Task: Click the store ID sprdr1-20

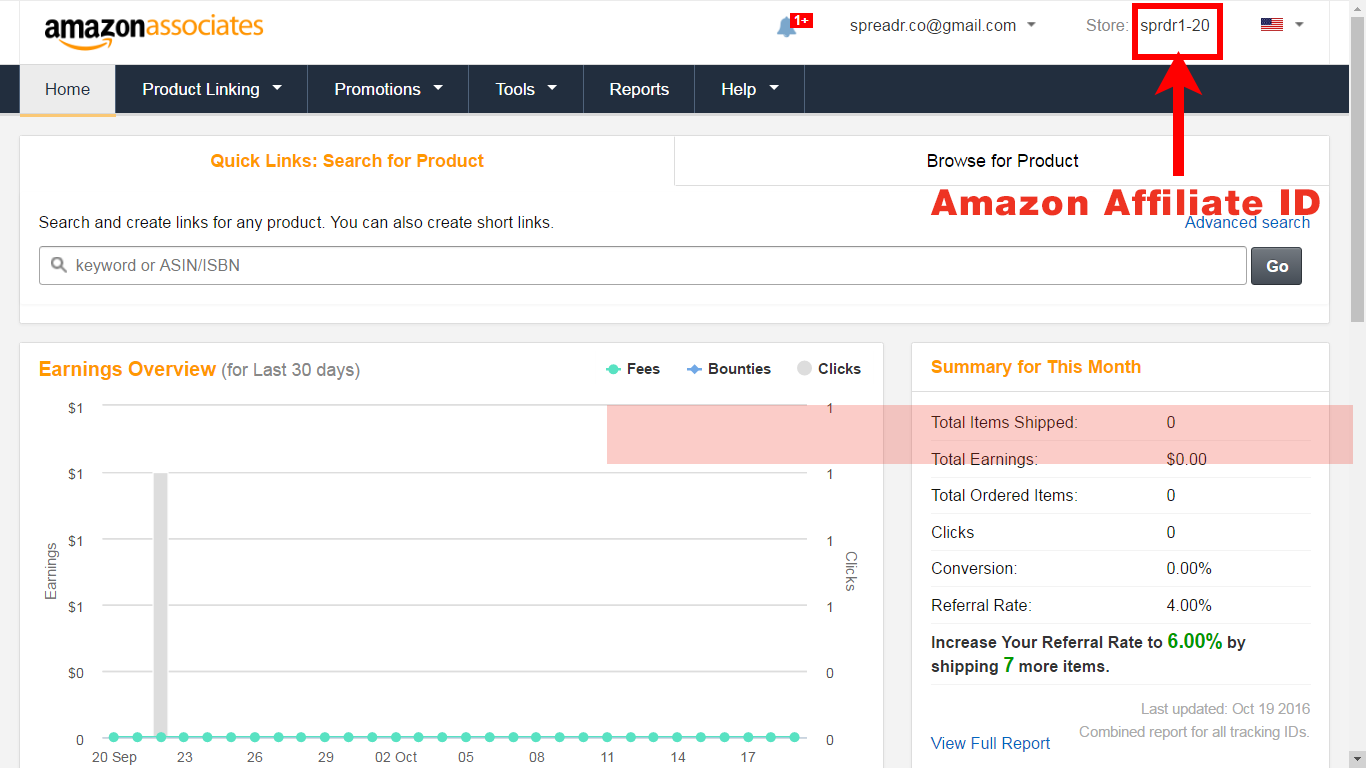Action: [x=1175, y=26]
